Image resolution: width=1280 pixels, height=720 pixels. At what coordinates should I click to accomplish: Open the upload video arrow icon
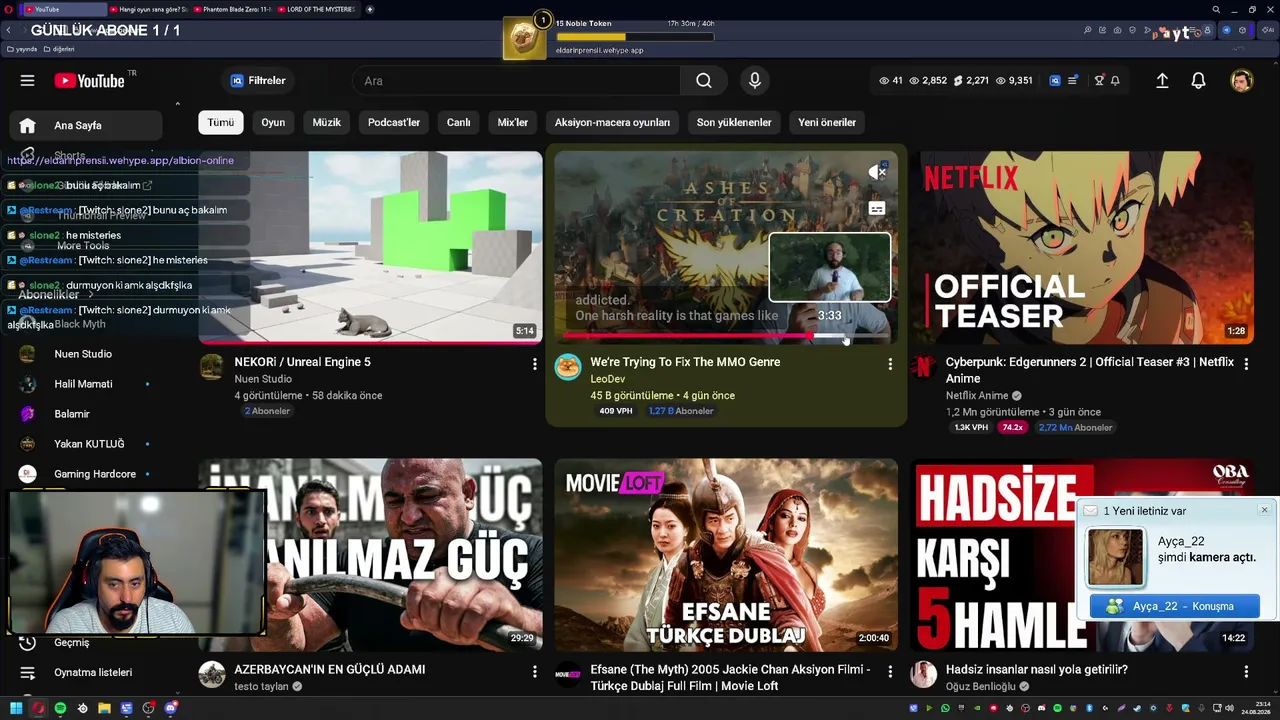tap(1162, 81)
